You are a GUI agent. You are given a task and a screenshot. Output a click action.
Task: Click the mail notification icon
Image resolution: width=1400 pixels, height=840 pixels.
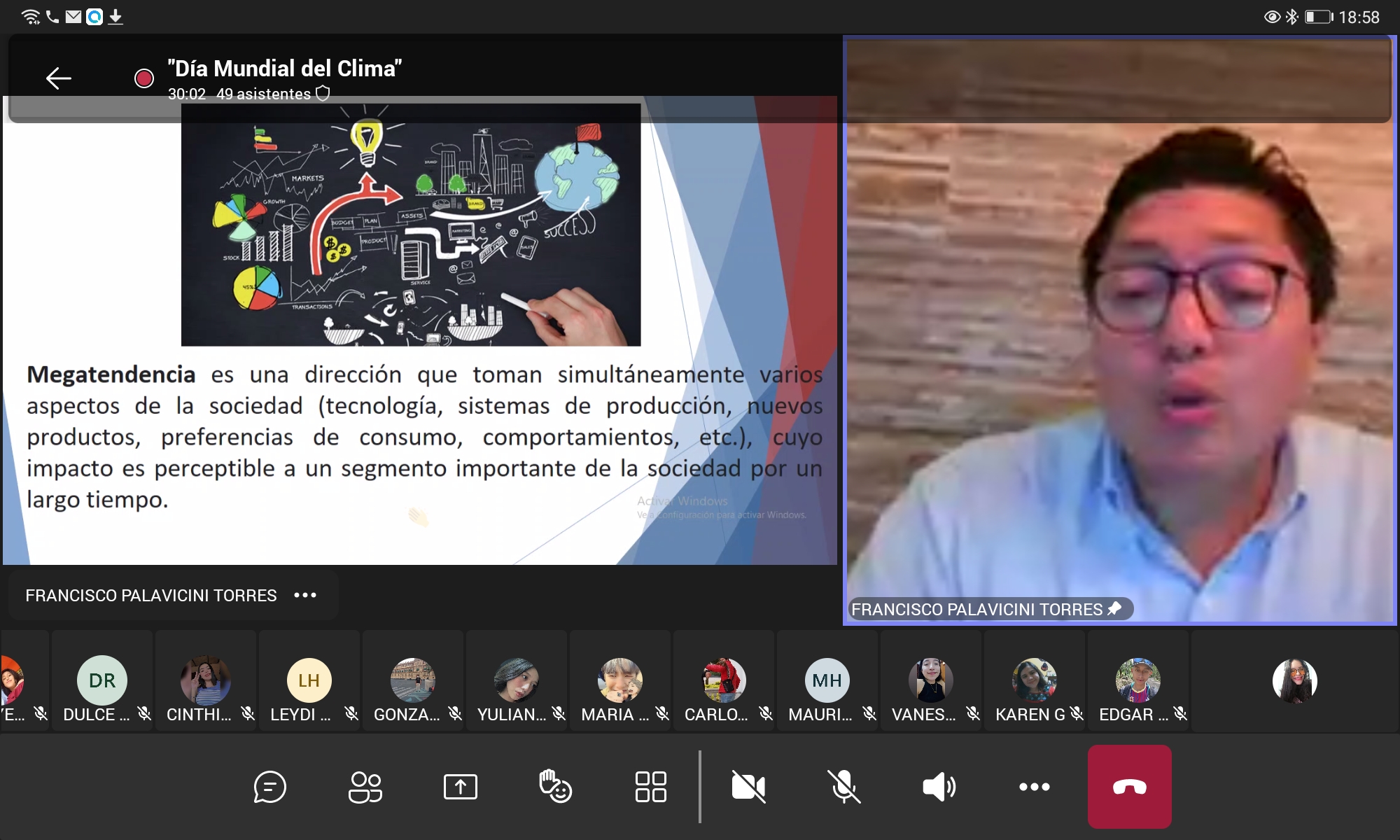(x=73, y=16)
